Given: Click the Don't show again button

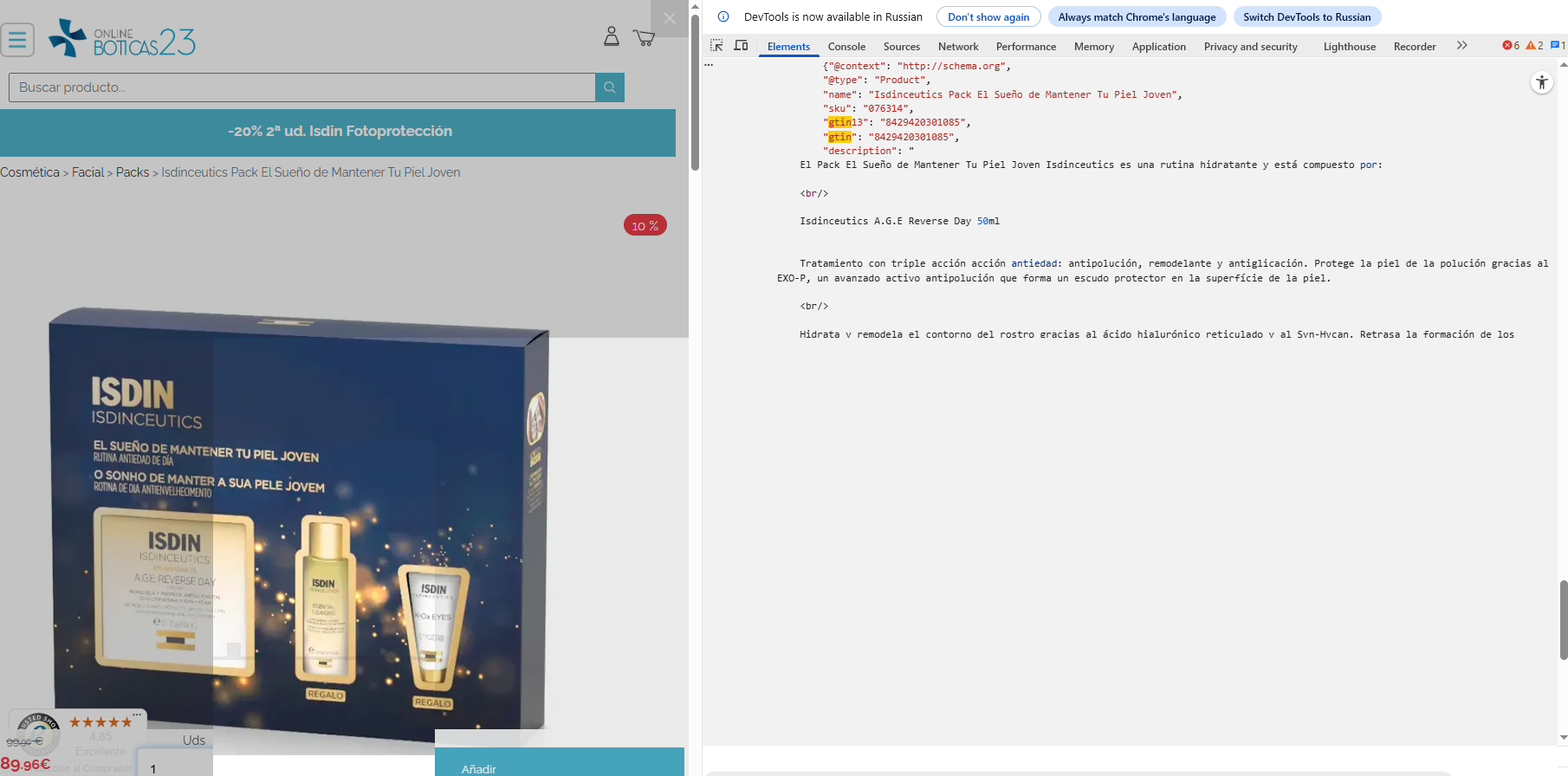Looking at the screenshot, I should 988,17.
